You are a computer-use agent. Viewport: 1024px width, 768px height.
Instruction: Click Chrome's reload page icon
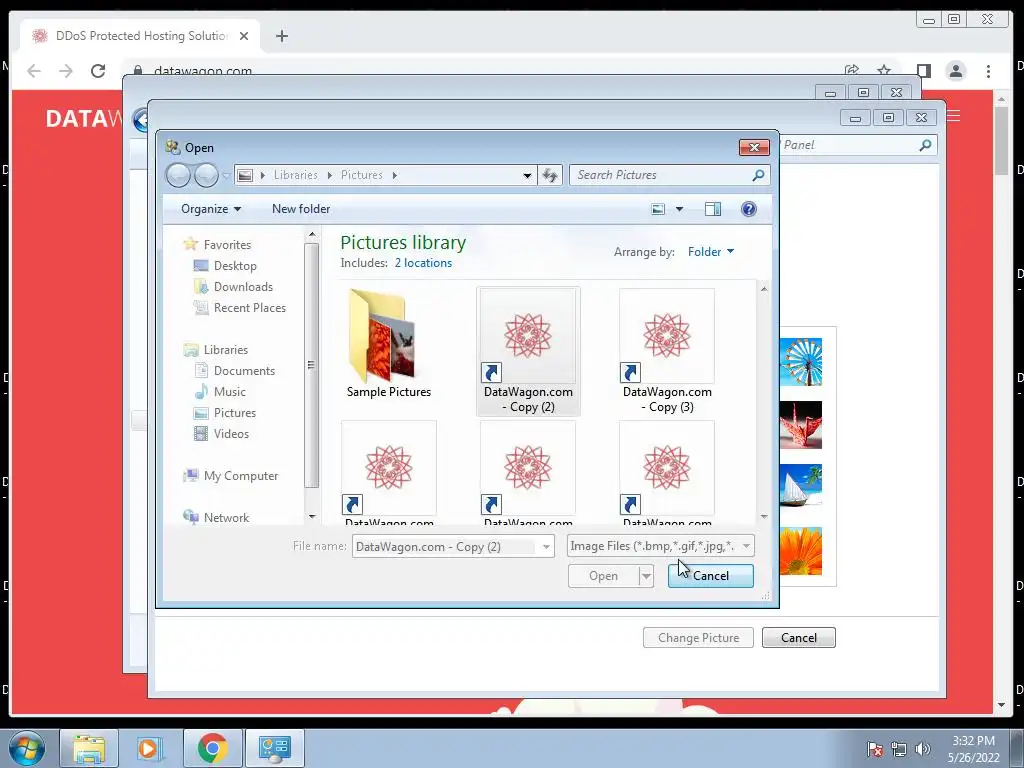coord(98,71)
